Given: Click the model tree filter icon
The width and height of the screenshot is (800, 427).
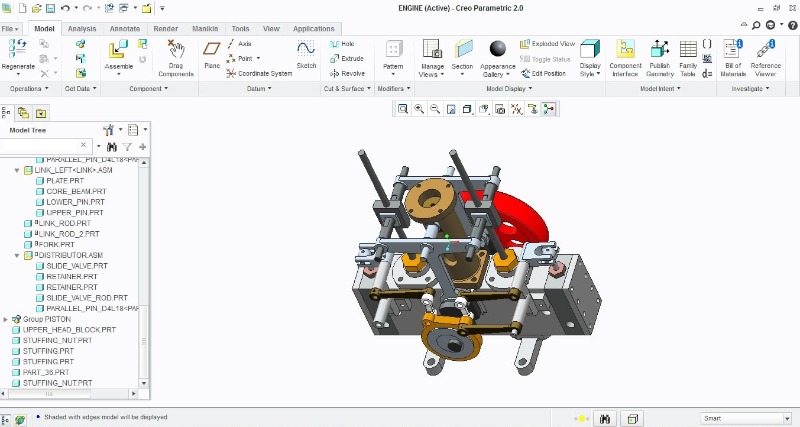Looking at the screenshot, I should click(x=127, y=147).
